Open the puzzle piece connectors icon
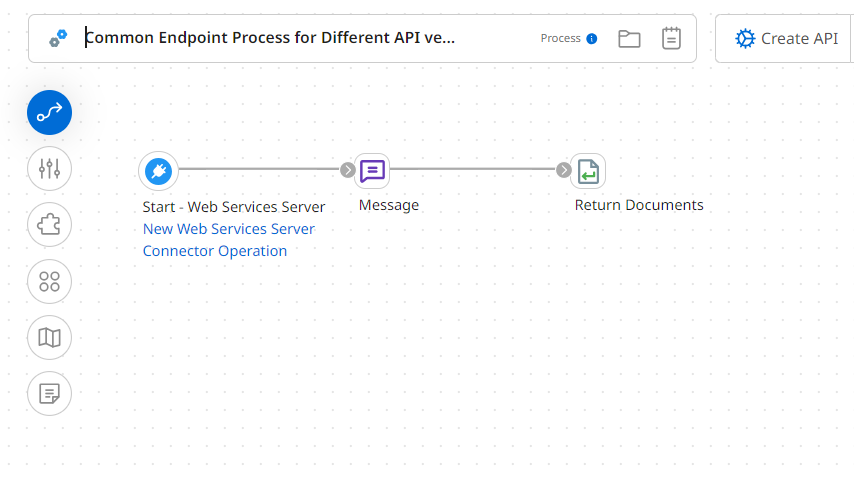 tap(50, 225)
